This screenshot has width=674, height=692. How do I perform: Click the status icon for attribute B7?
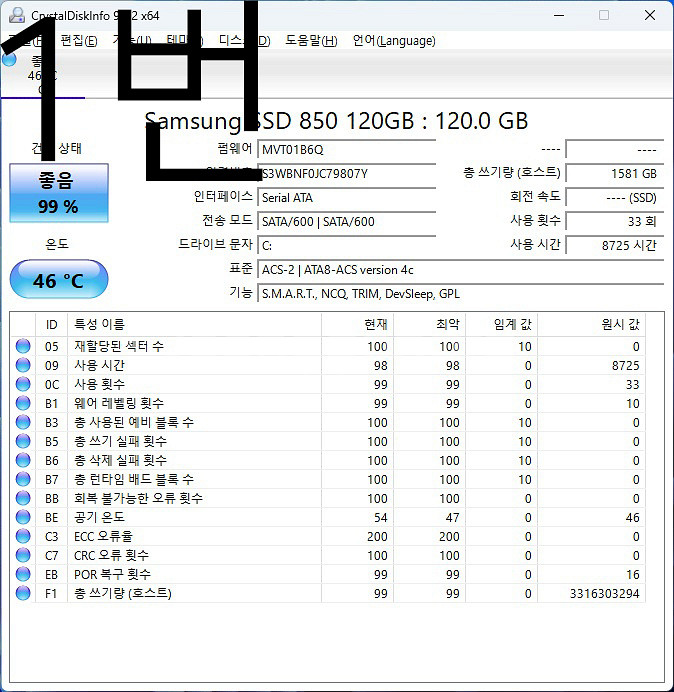pos(23,479)
